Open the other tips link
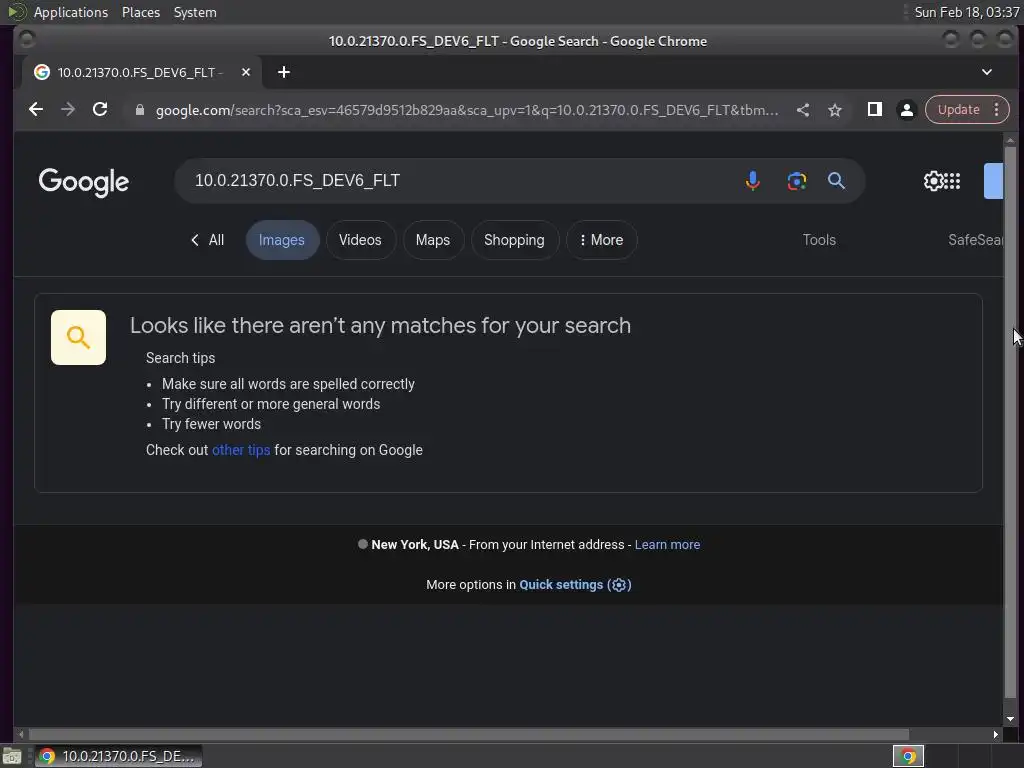The height and width of the screenshot is (768, 1024). [241, 450]
